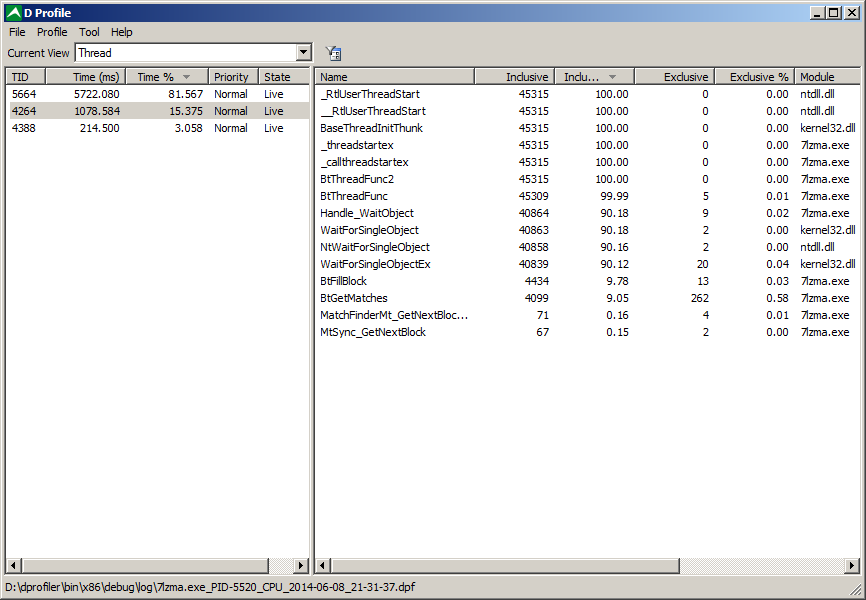The width and height of the screenshot is (866, 600).
Task: Sort by State column header
Action: (x=283, y=77)
